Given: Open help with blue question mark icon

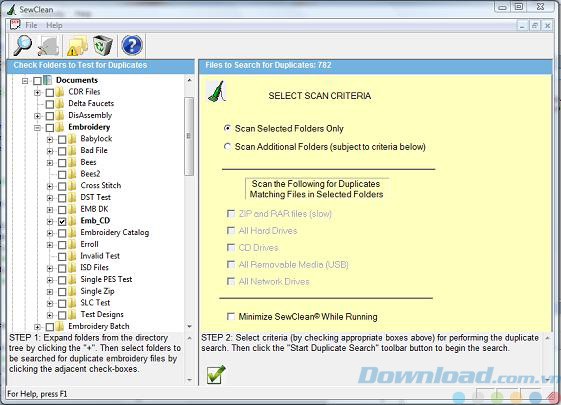Looking at the screenshot, I should (x=132, y=45).
